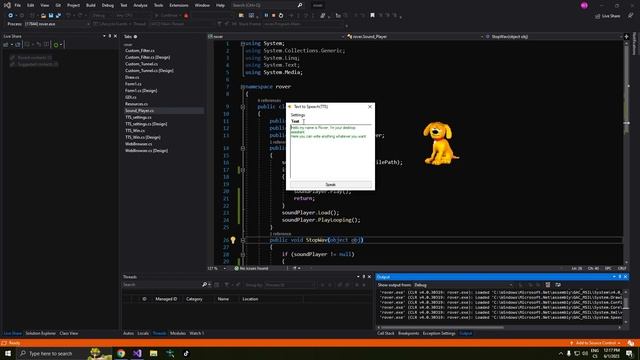The height and width of the screenshot is (360, 640).
Task: Switch to the Modules tab
Action: click(178, 333)
